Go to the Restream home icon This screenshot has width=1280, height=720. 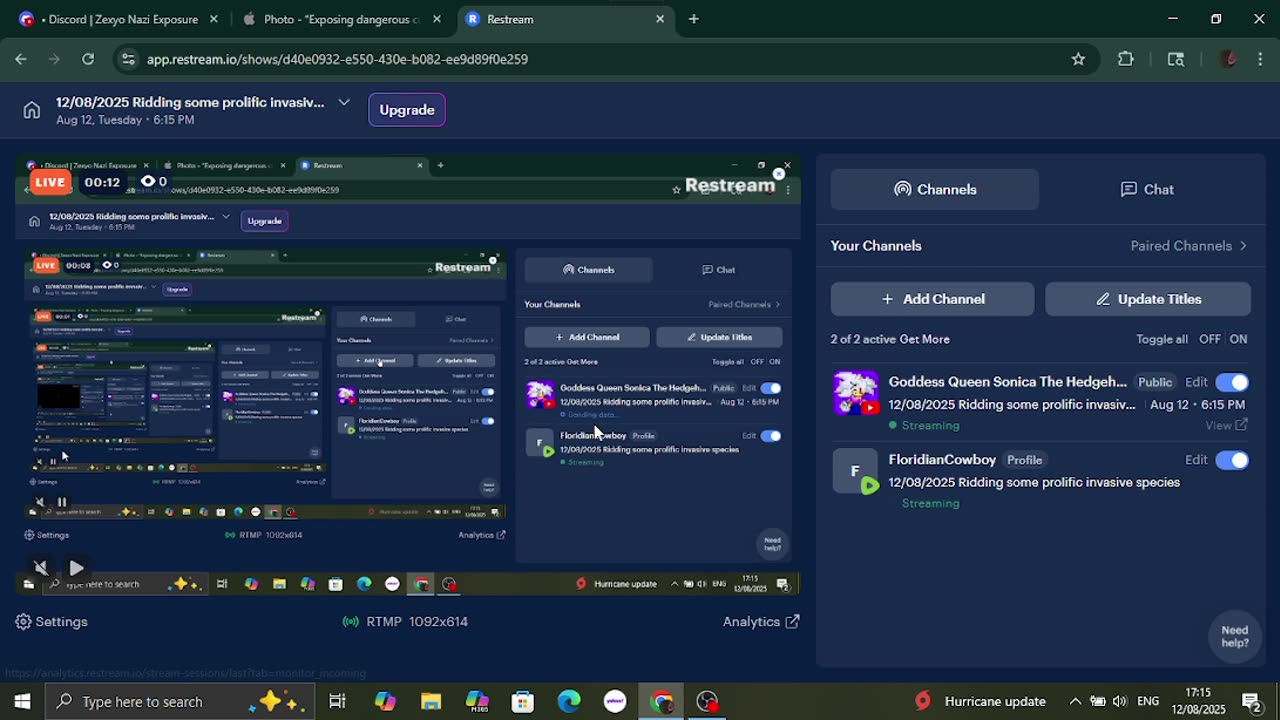(x=32, y=110)
